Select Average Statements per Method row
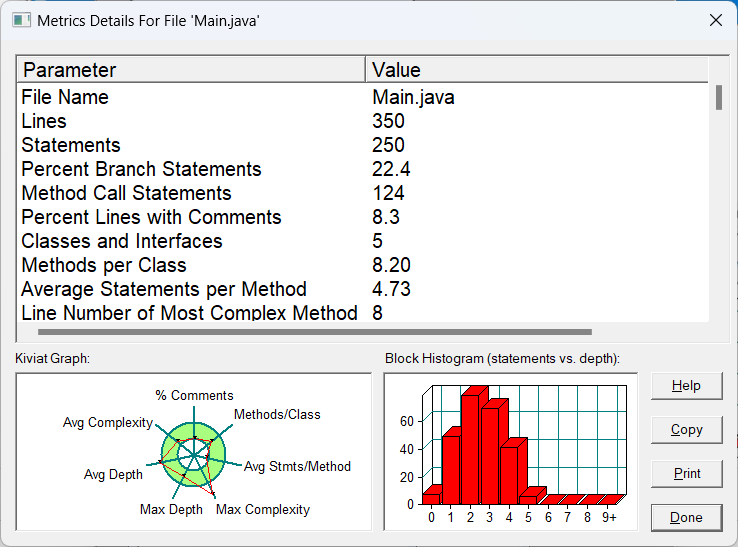The image size is (738, 547). [x=362, y=290]
